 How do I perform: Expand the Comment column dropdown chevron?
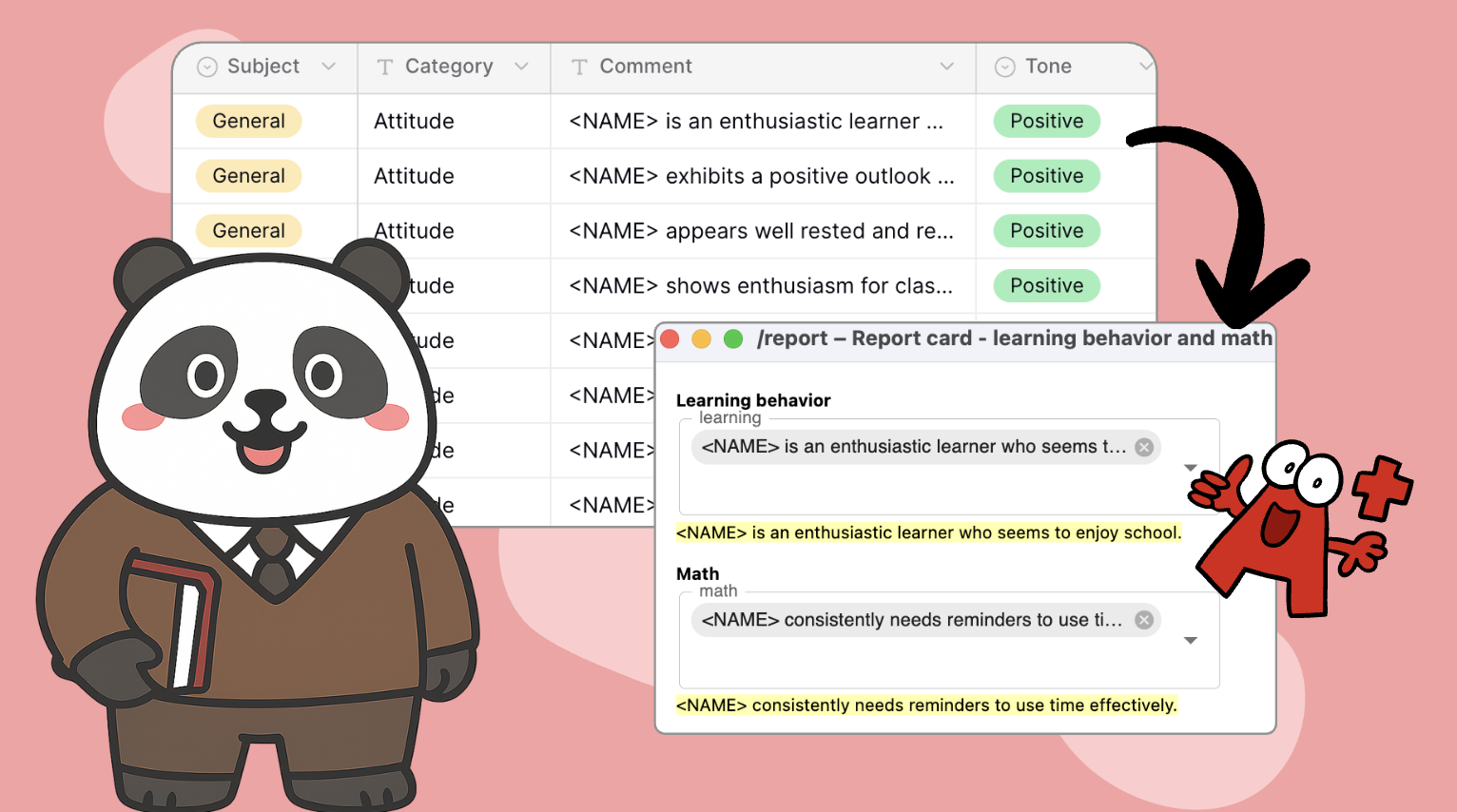click(x=946, y=67)
